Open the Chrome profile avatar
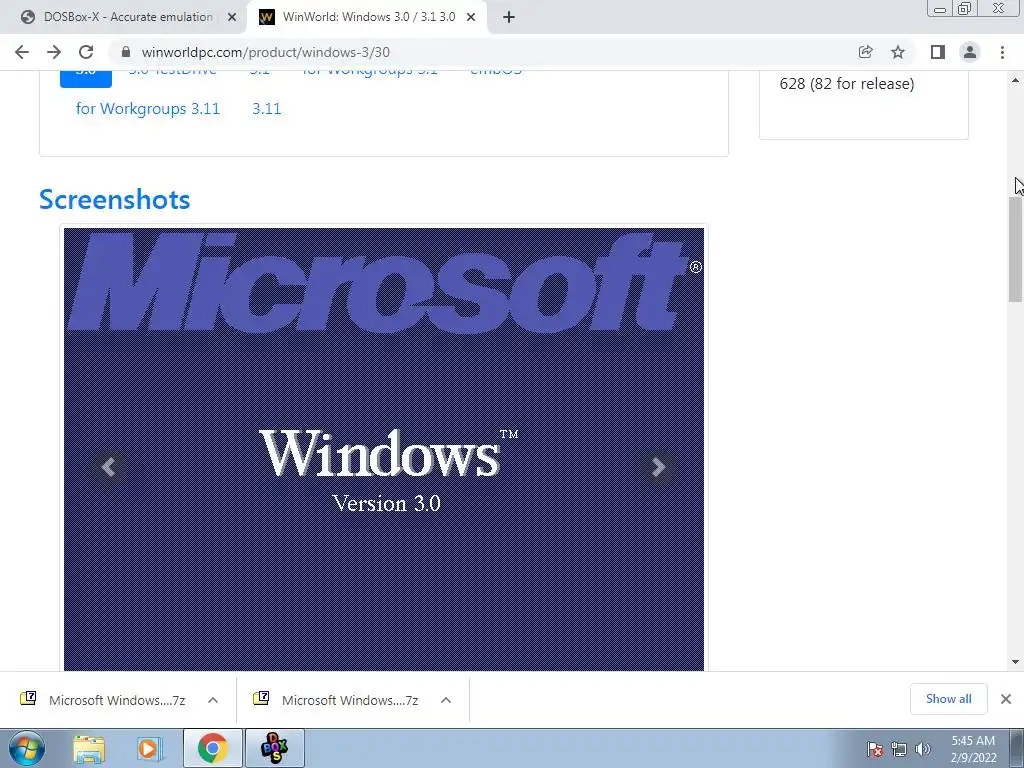 (970, 52)
